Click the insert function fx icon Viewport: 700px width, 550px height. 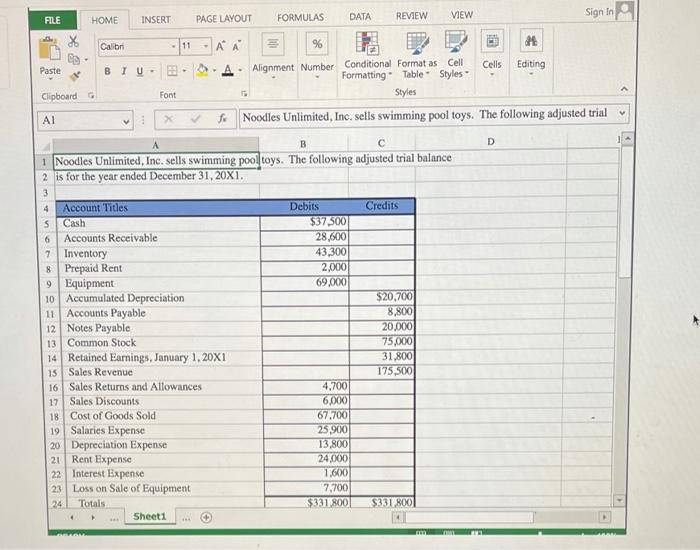click(222, 118)
